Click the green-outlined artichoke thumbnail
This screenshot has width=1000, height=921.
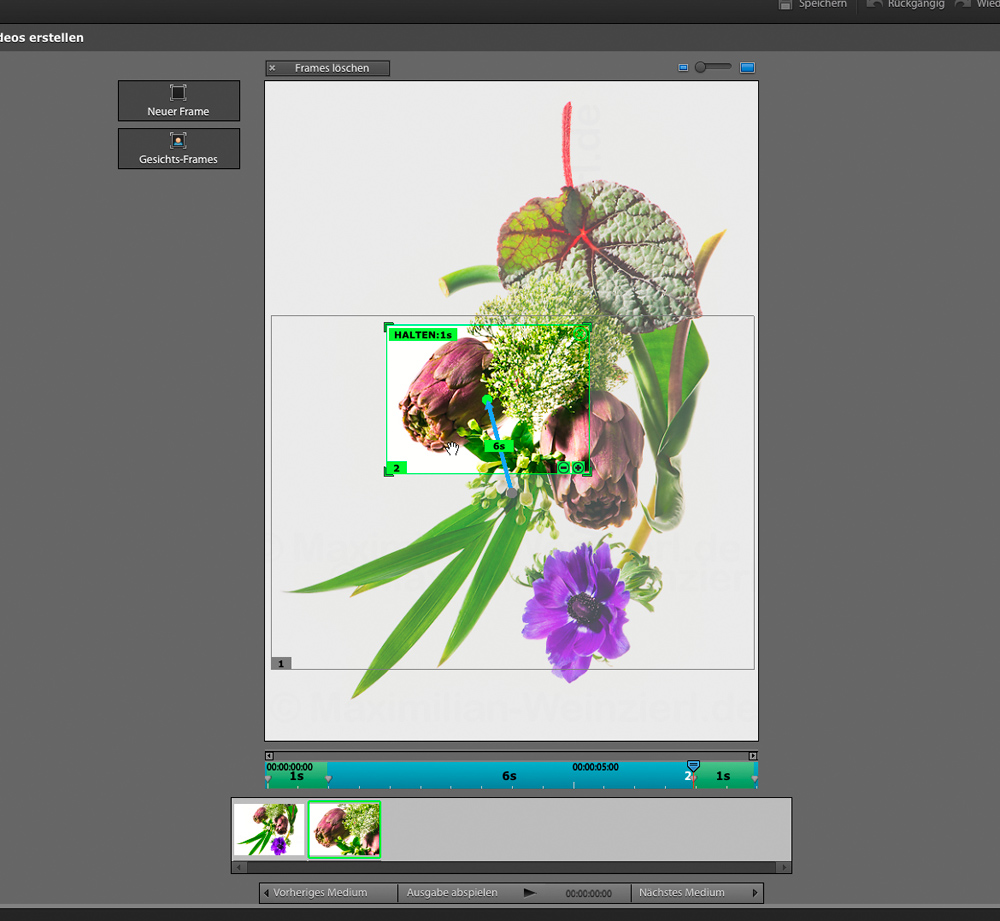pyautogui.click(x=344, y=829)
